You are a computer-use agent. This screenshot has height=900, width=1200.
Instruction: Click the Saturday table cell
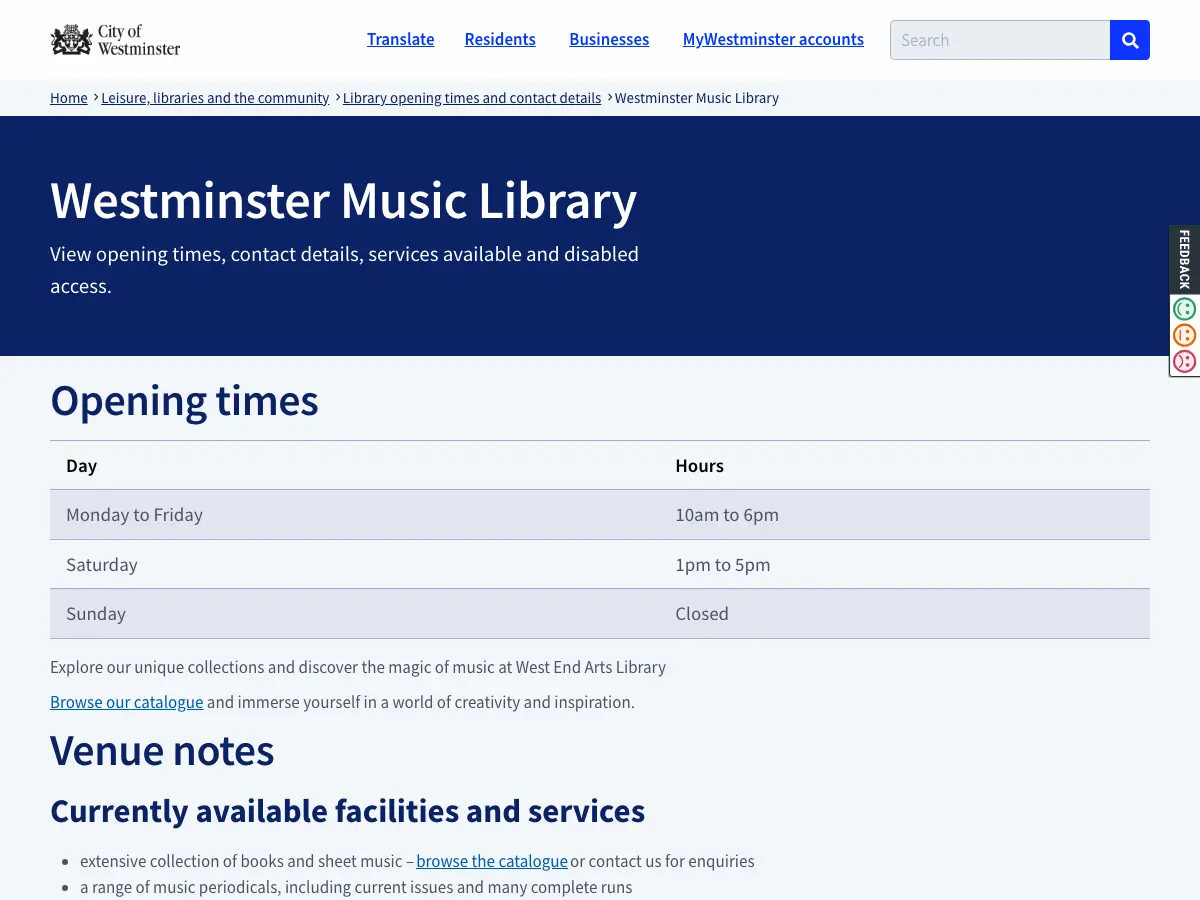(354, 564)
